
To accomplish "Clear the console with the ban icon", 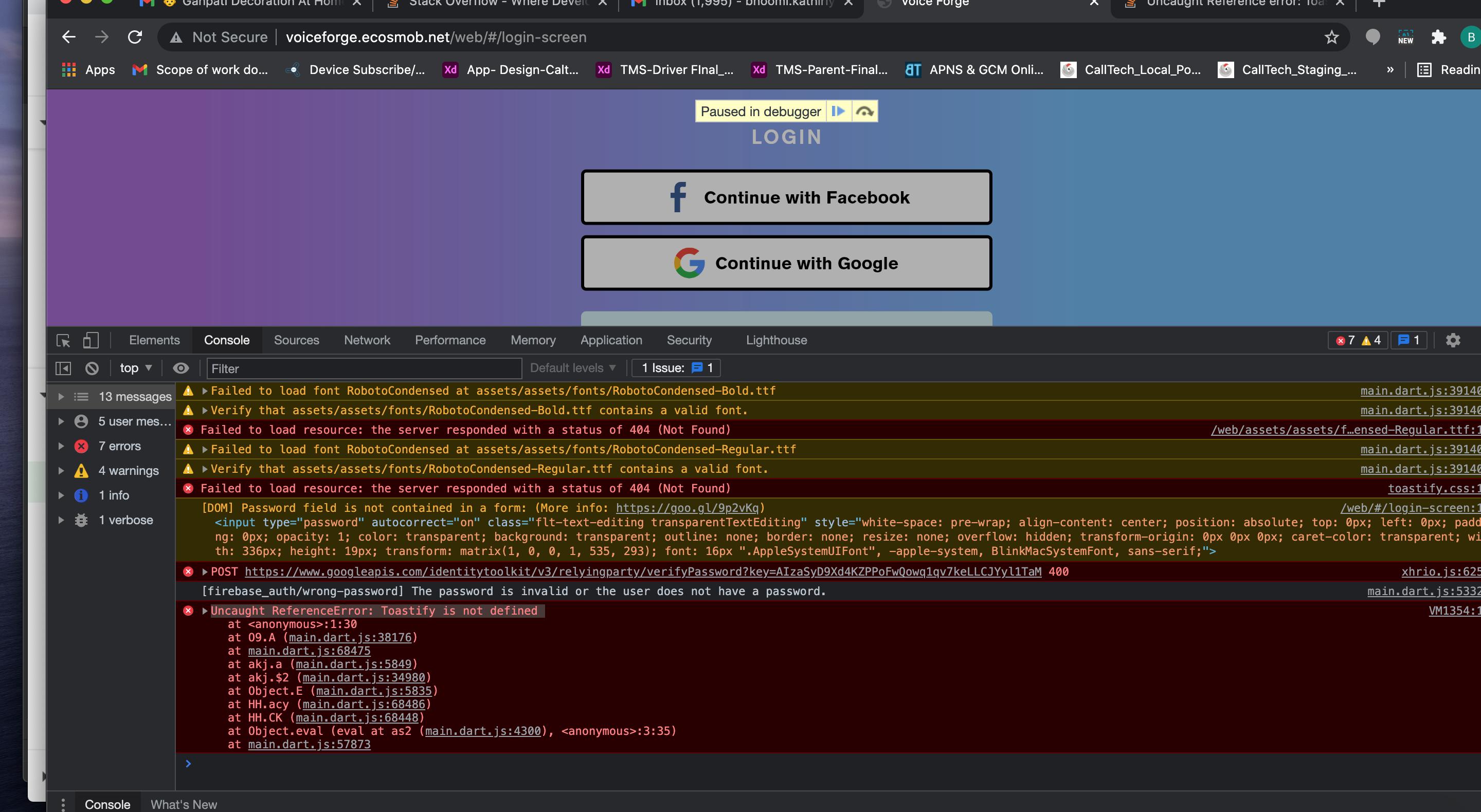I will click(x=92, y=368).
